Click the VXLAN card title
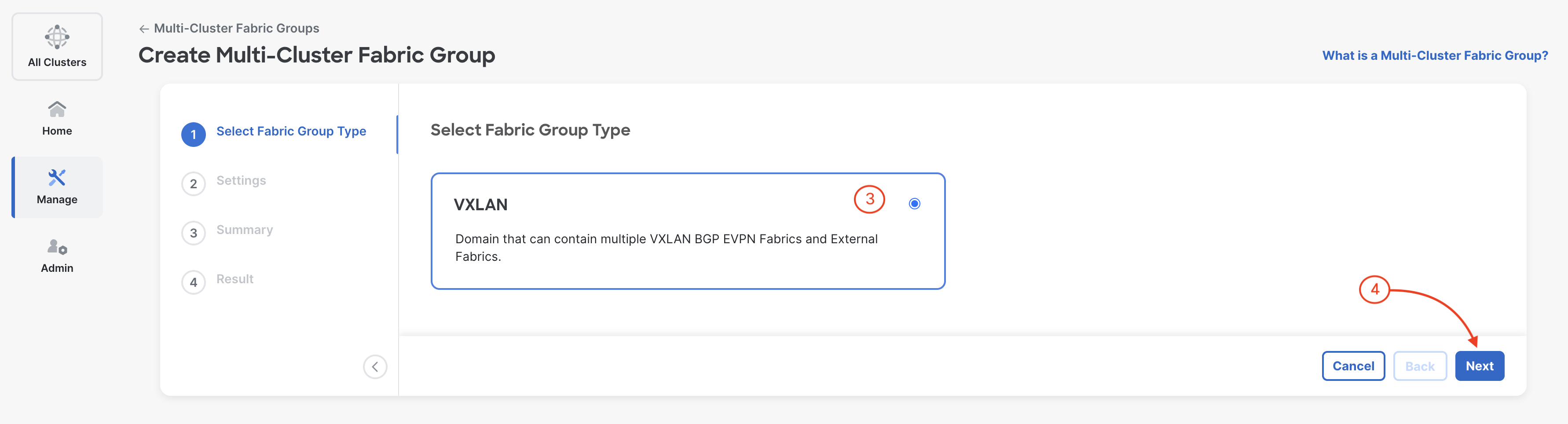This screenshot has width=1568, height=424. [480, 205]
